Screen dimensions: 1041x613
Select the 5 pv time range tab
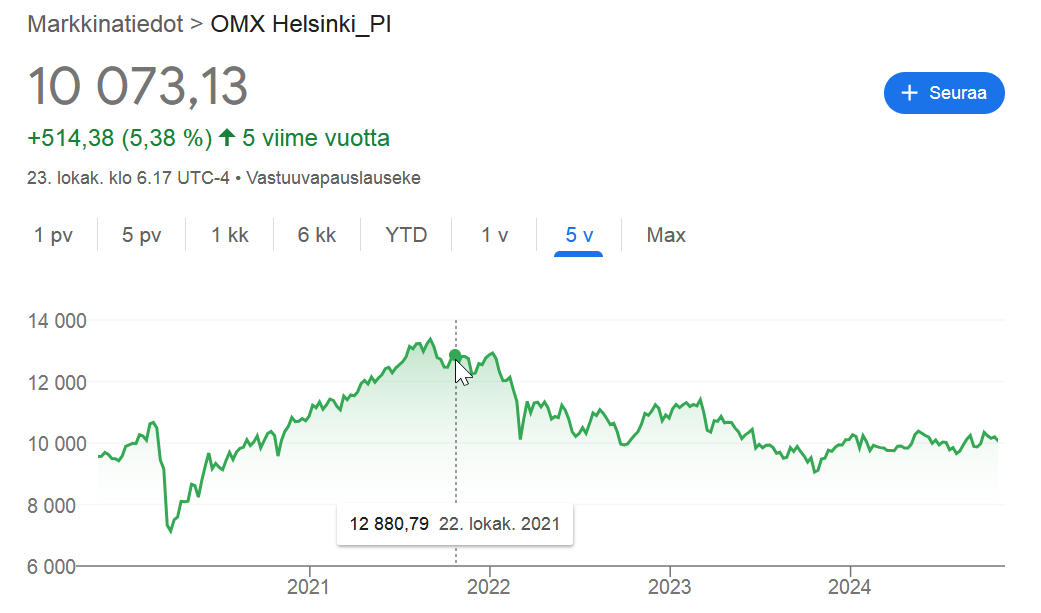click(x=141, y=235)
